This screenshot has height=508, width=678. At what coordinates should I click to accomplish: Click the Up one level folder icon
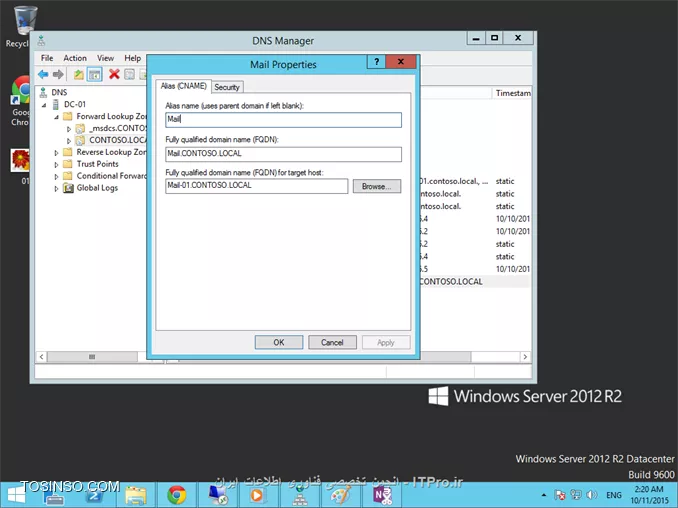pyautogui.click(x=79, y=75)
